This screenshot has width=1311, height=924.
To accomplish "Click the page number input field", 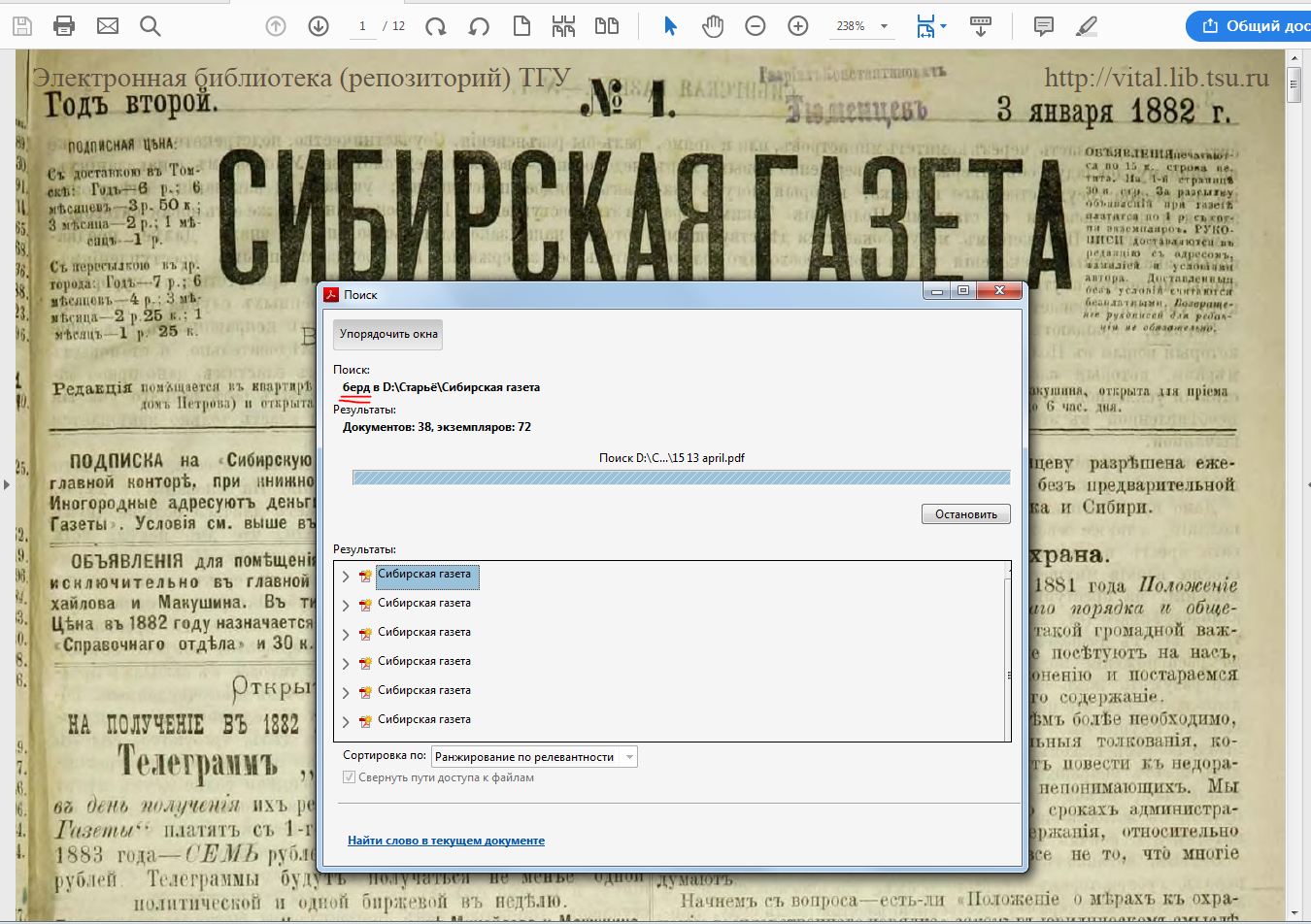I will pos(362,26).
